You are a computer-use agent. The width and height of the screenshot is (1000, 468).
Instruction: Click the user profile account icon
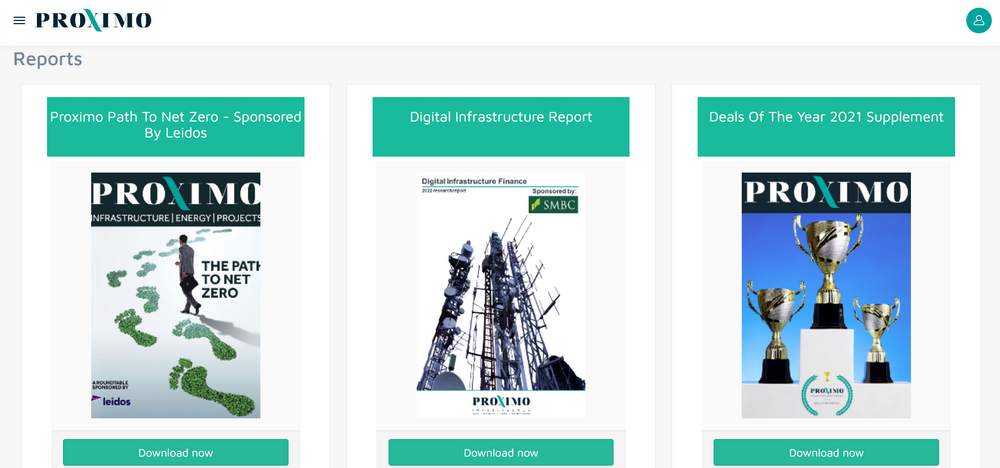click(978, 21)
